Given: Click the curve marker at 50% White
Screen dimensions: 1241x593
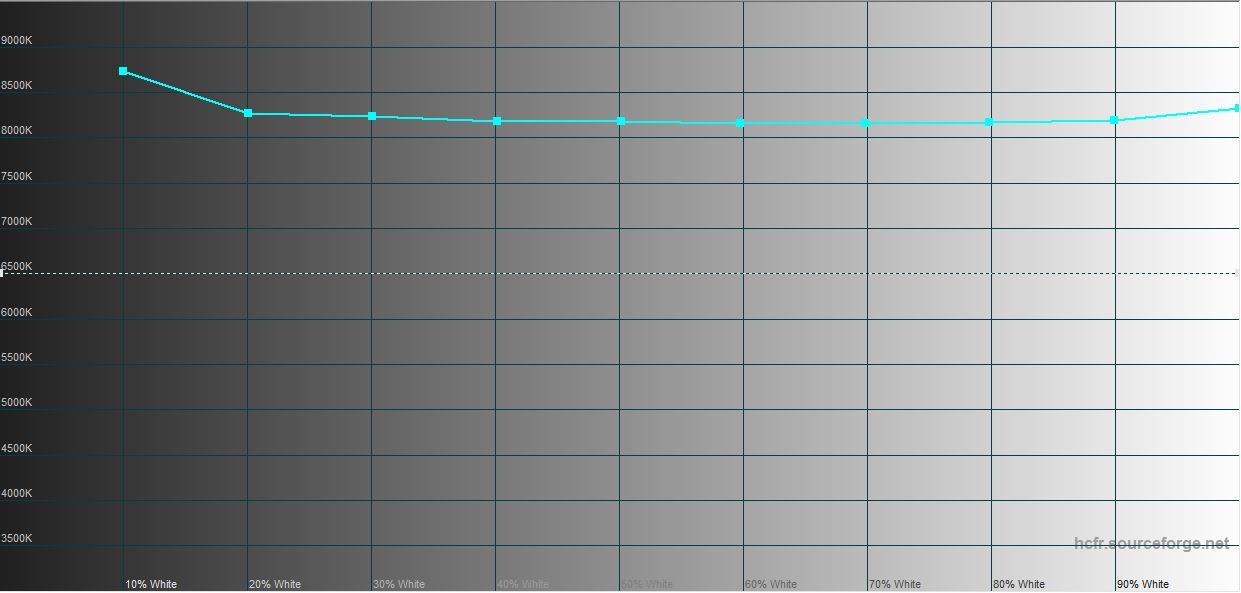Looking at the screenshot, I should tap(621, 121).
